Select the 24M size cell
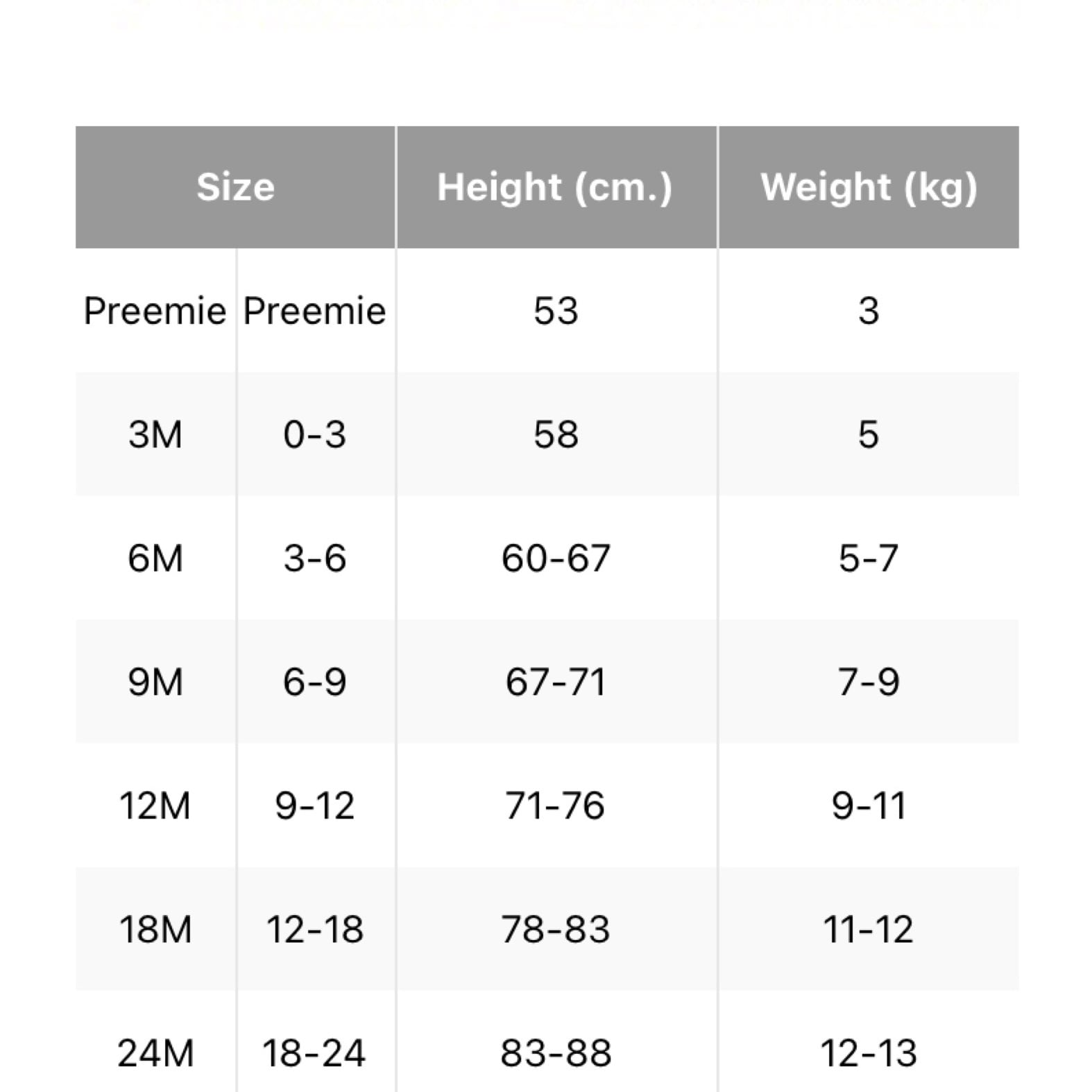The image size is (1092, 1092). click(x=155, y=1052)
